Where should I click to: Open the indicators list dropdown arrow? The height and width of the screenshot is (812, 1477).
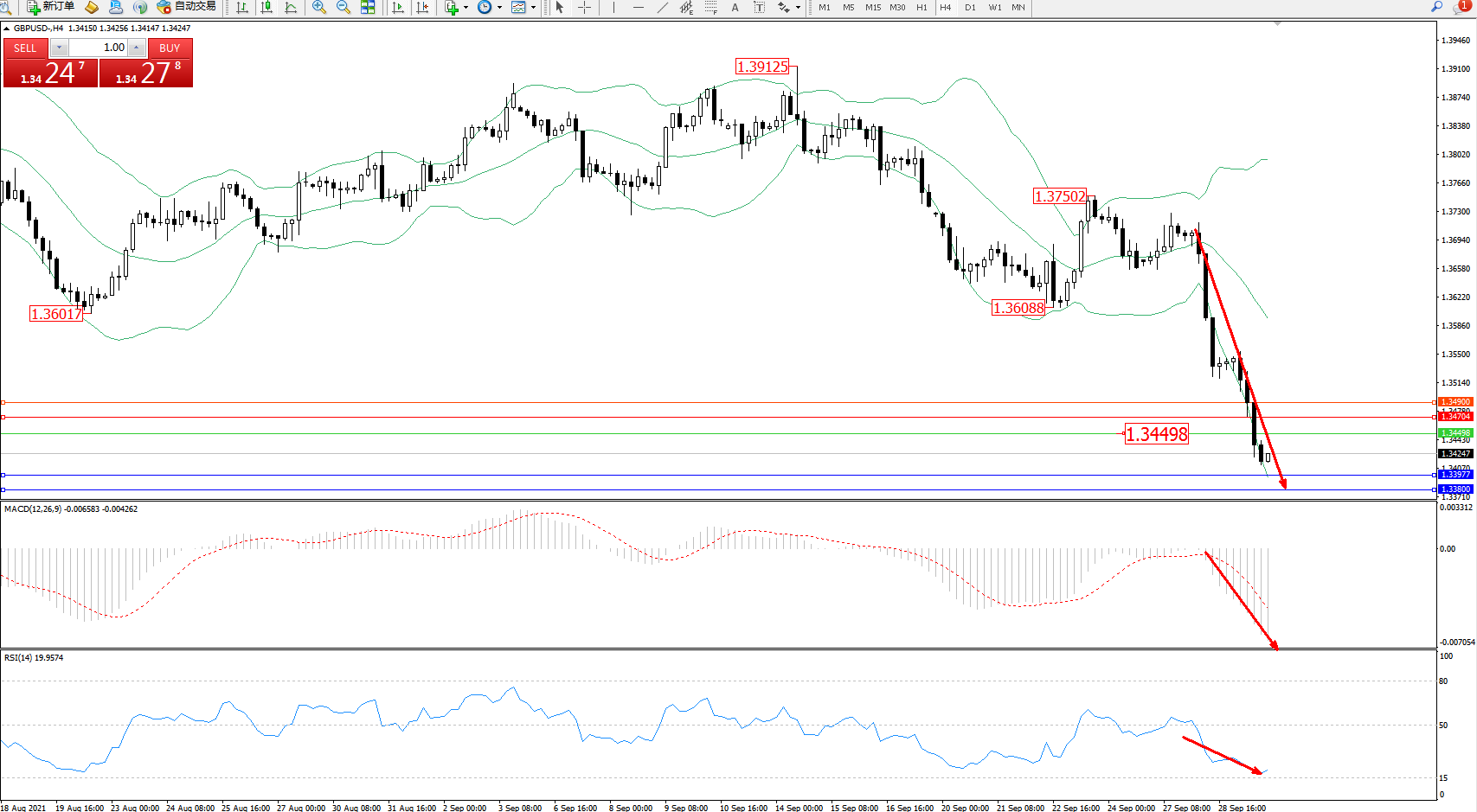[x=466, y=7]
